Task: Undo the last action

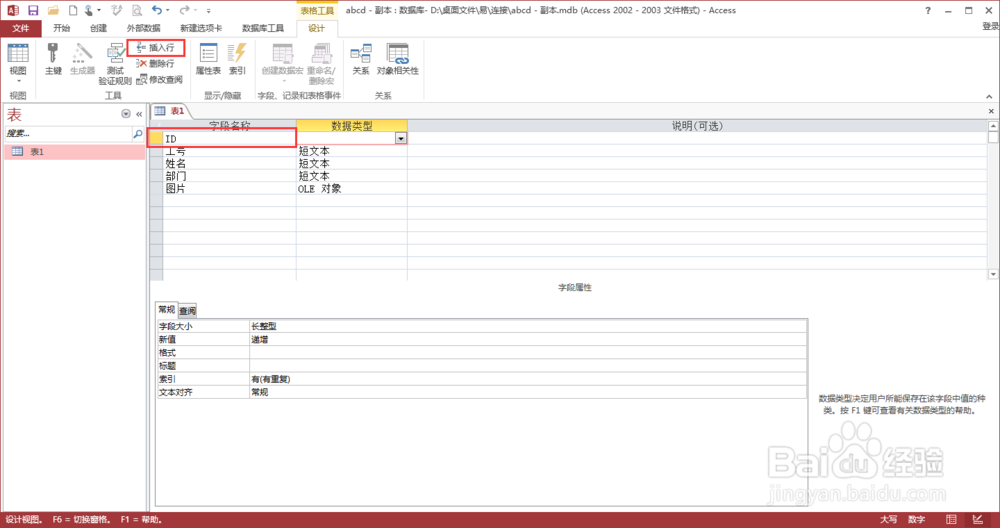Action: click(157, 10)
